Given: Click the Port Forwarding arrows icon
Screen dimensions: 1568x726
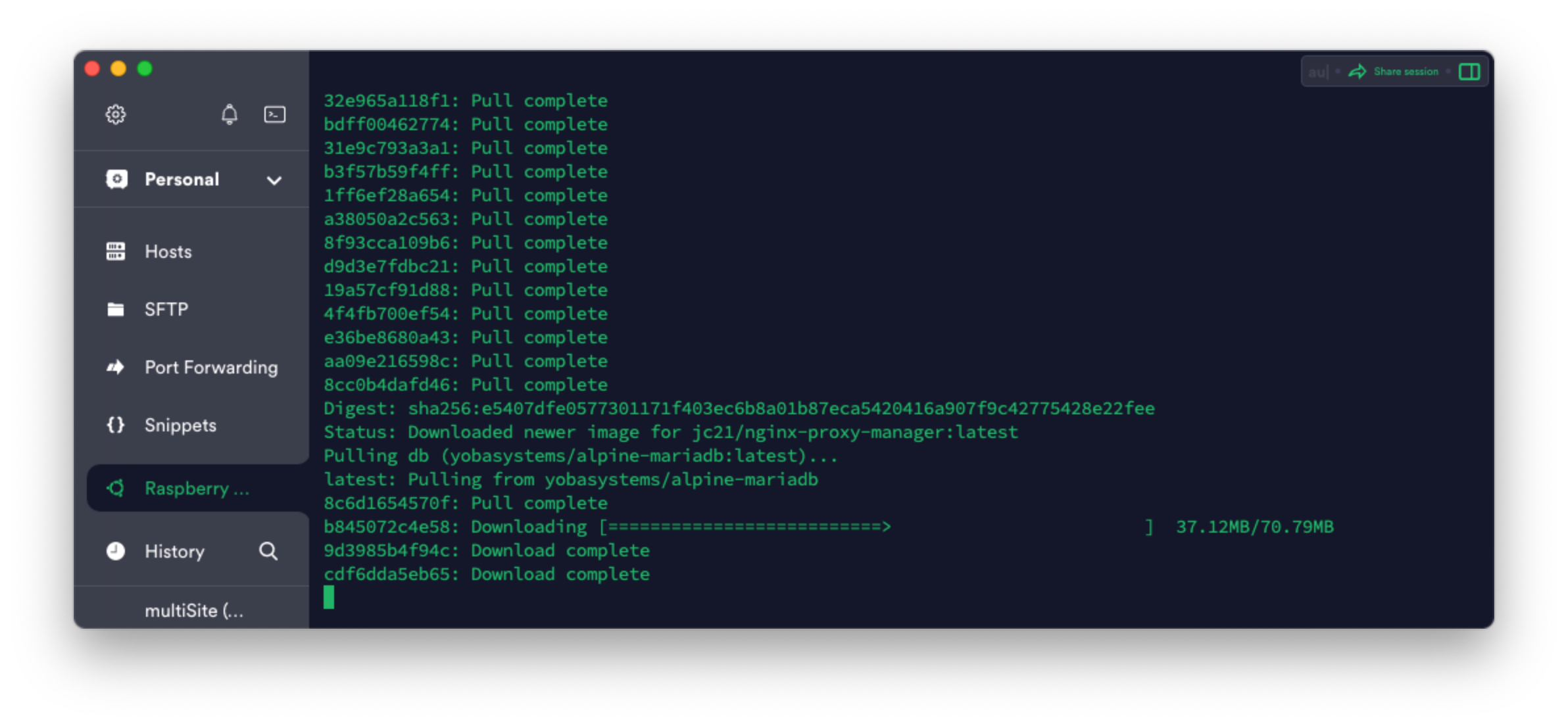Looking at the screenshot, I should [x=116, y=367].
